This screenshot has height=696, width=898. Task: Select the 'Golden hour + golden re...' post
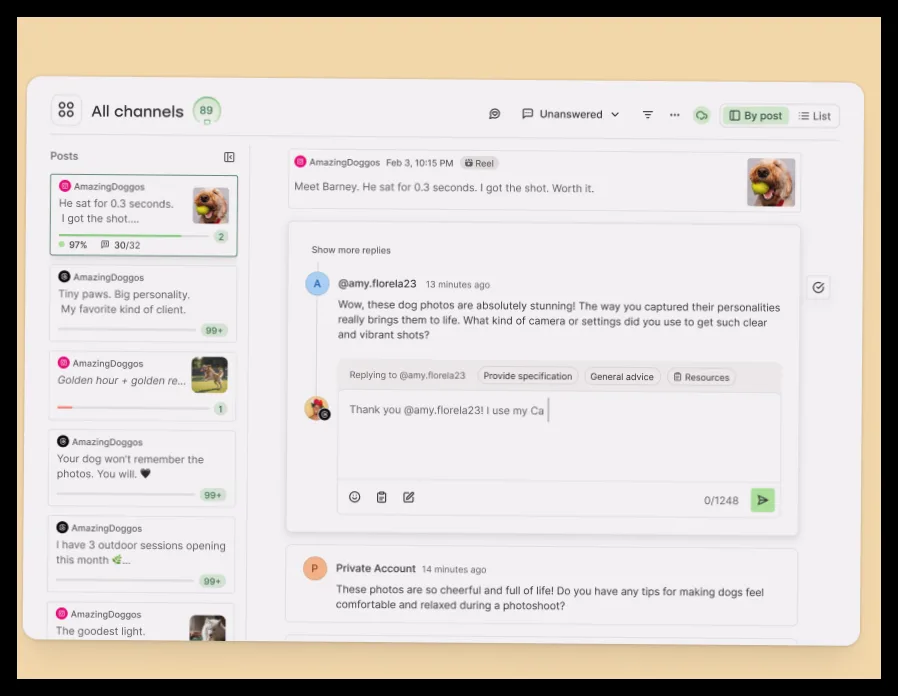(x=142, y=386)
